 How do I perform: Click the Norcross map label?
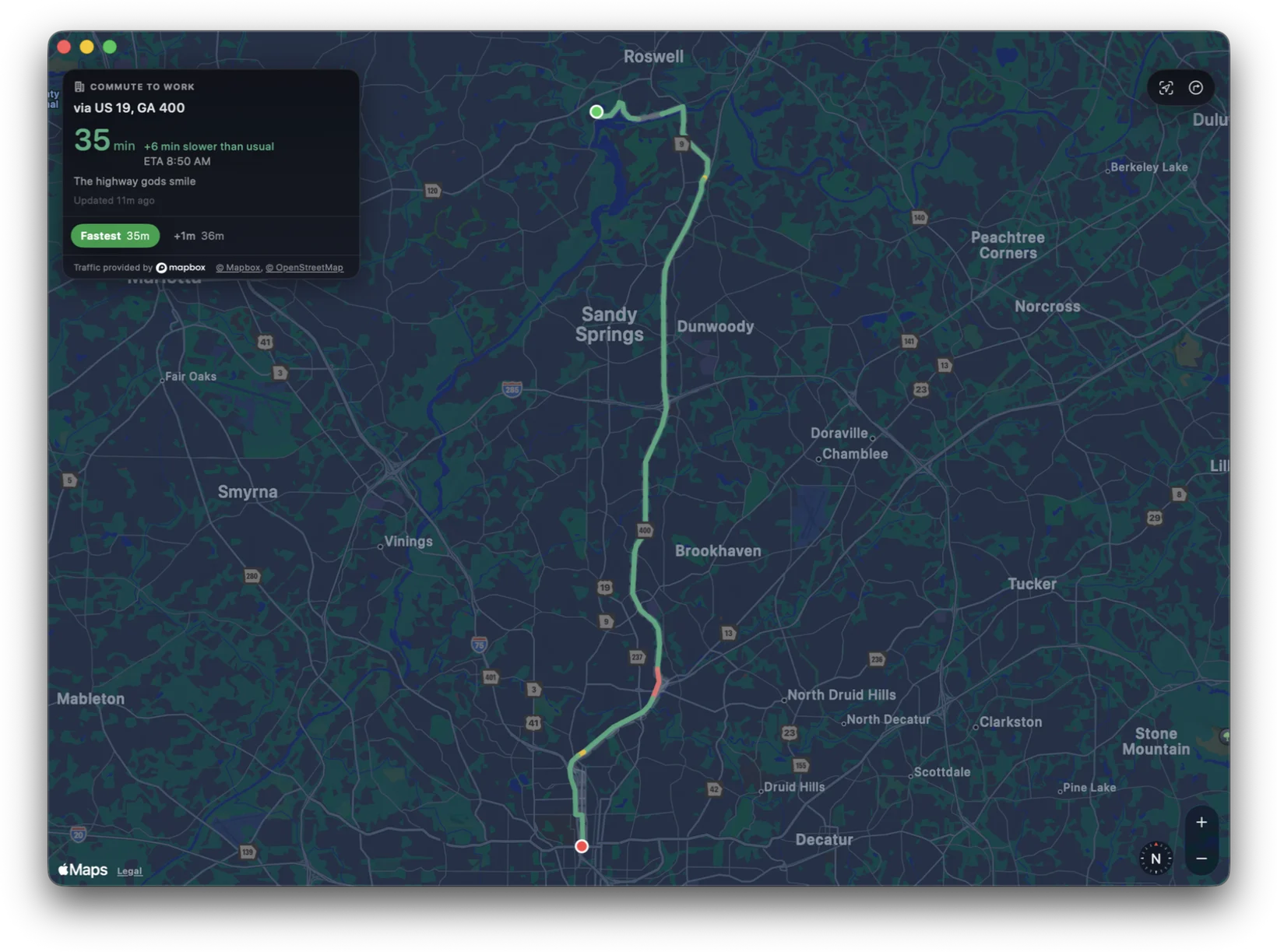pyautogui.click(x=1047, y=307)
